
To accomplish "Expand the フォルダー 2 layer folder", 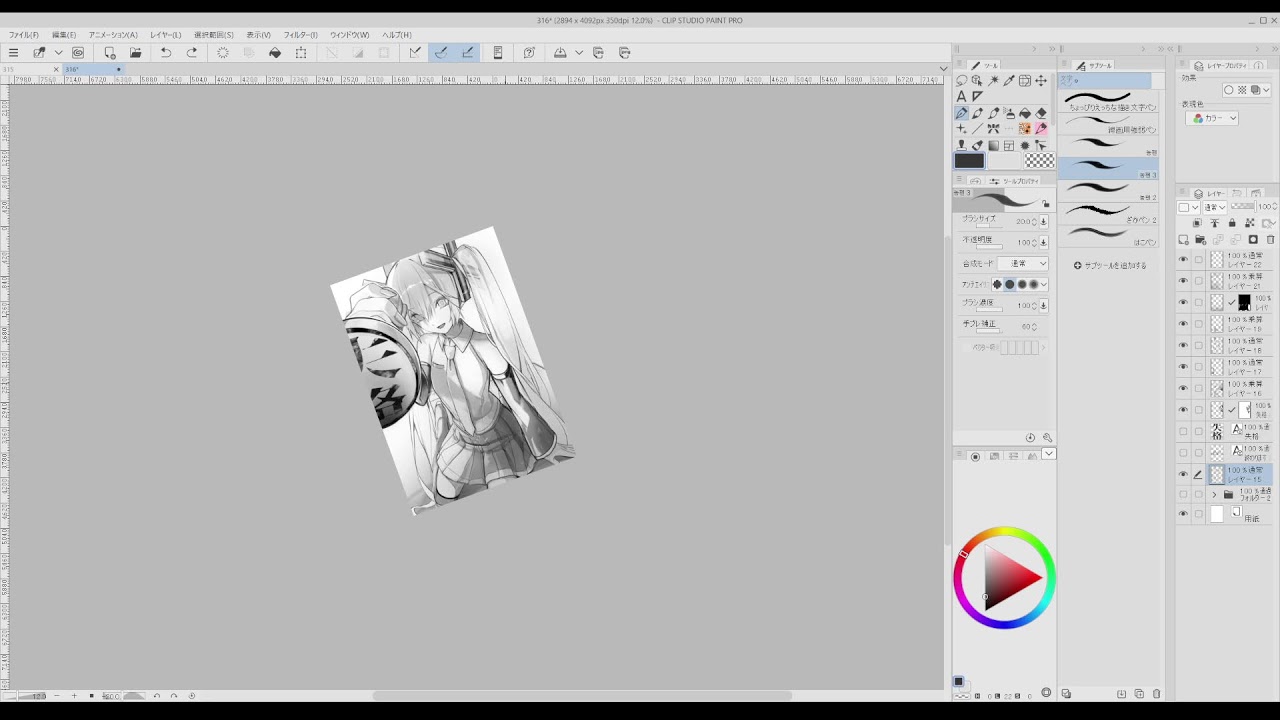I will pyautogui.click(x=1214, y=495).
